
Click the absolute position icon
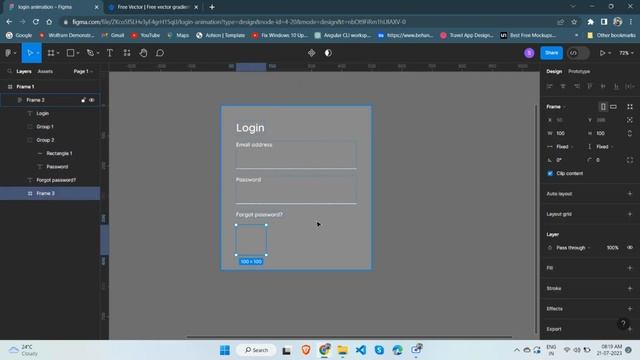click(x=630, y=120)
